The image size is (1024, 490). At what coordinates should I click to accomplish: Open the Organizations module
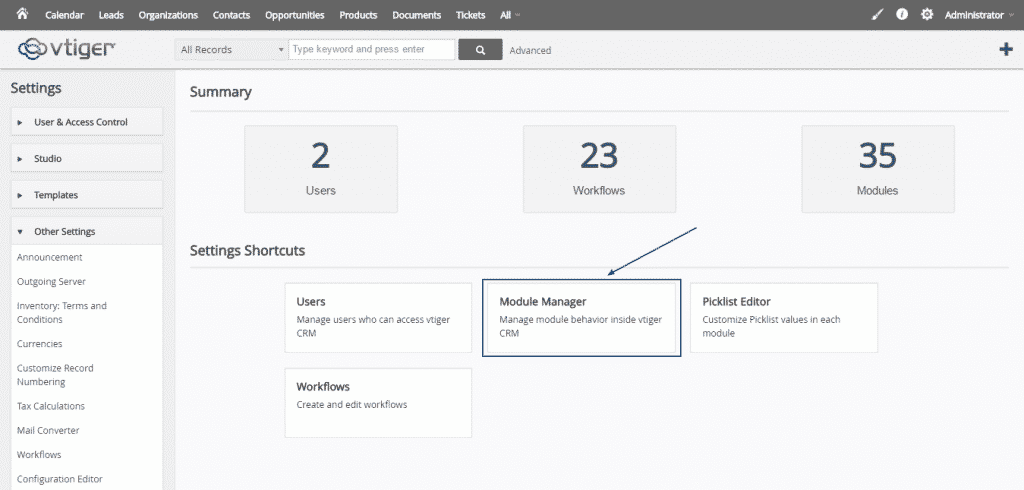168,15
